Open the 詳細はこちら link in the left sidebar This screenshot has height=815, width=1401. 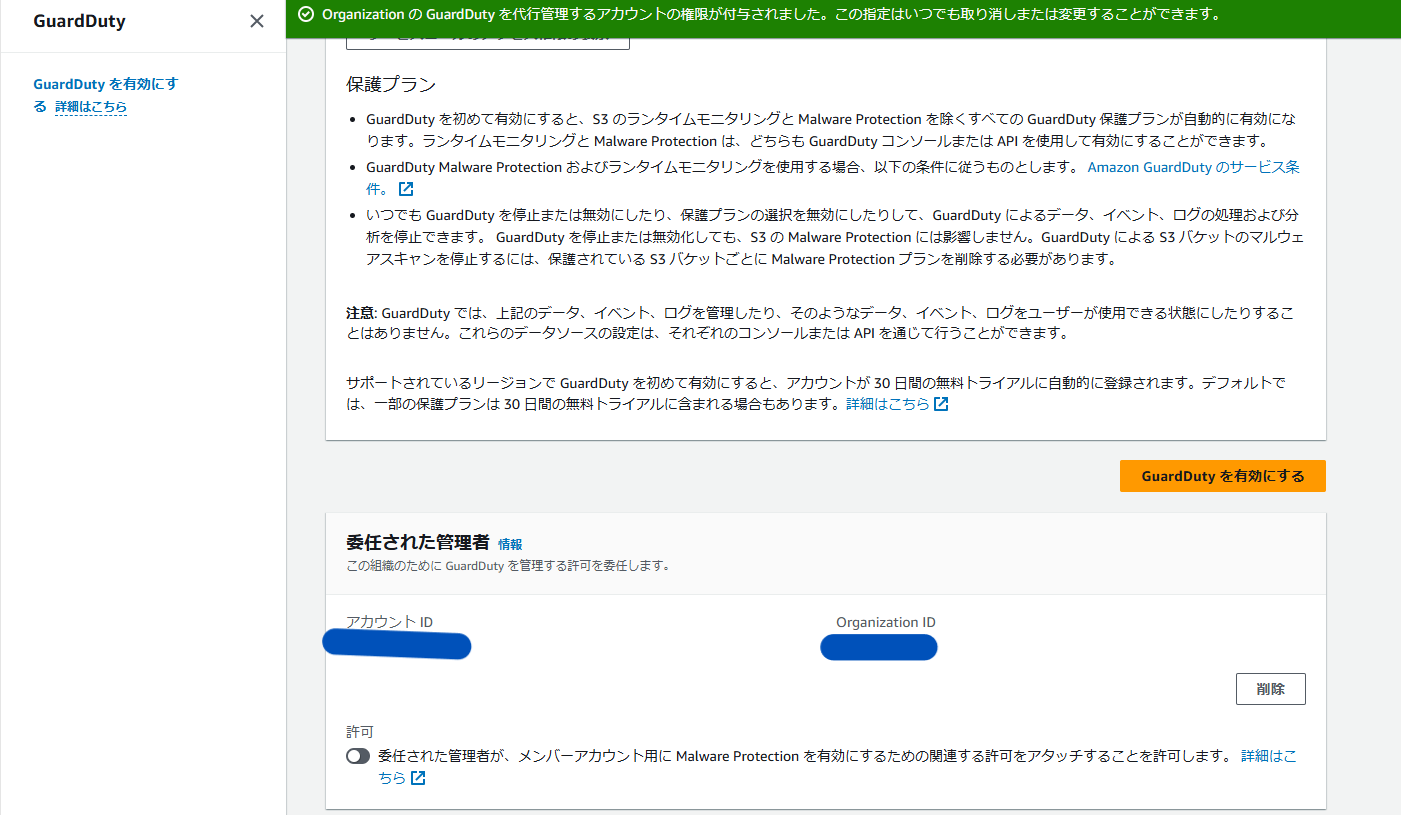coord(91,107)
